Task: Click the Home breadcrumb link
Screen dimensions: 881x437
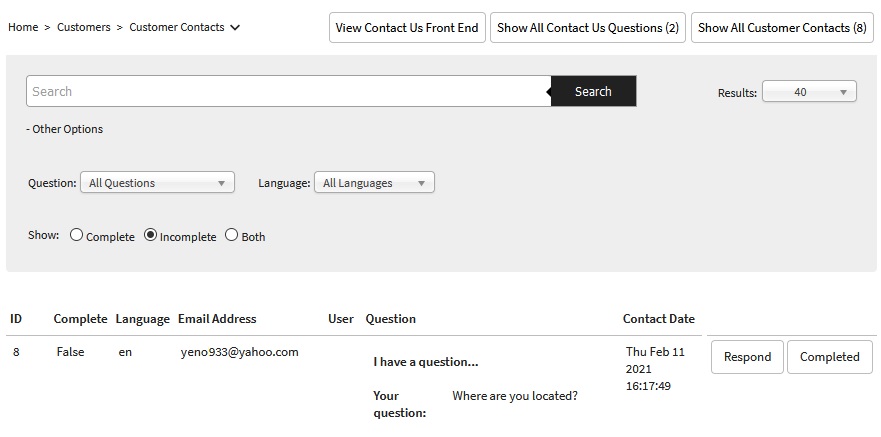Action: [23, 27]
